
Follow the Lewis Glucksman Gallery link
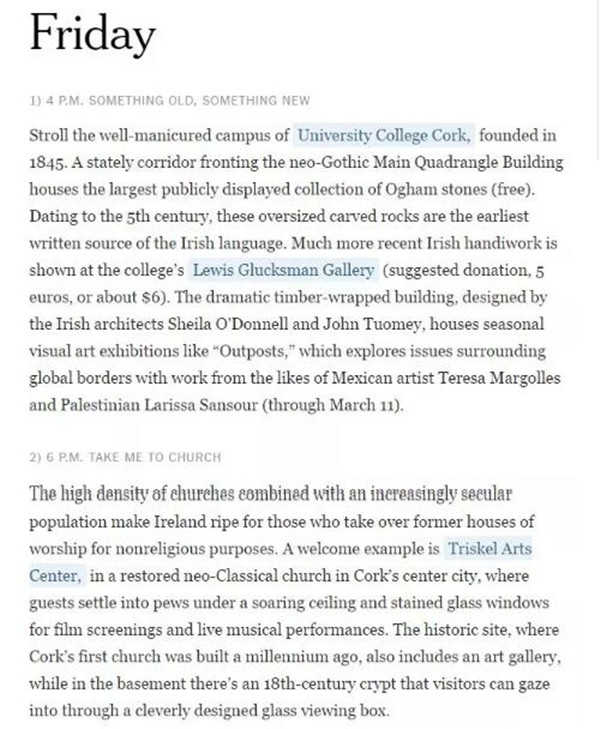pos(284,268)
